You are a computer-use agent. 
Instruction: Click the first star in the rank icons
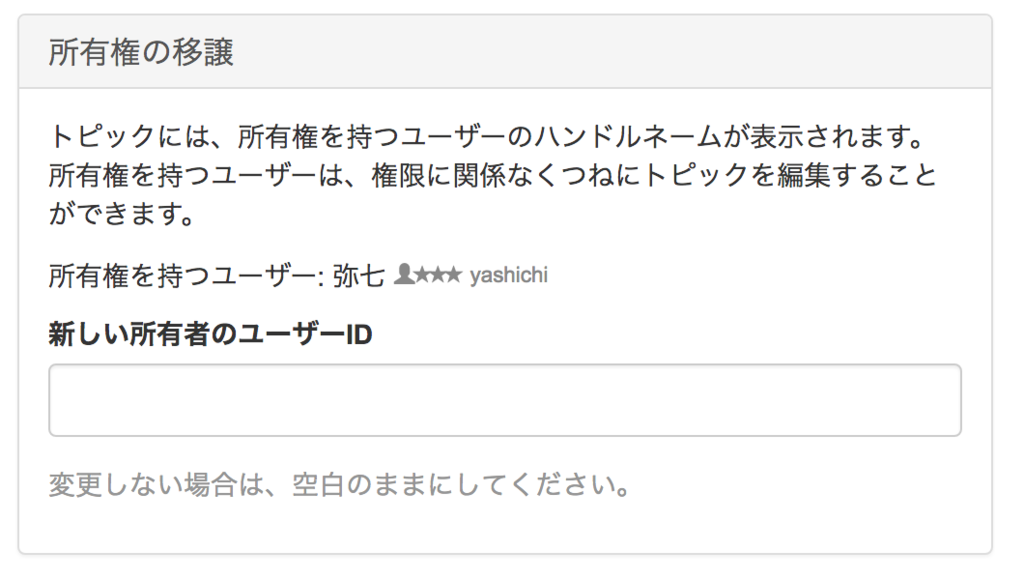coord(423,275)
